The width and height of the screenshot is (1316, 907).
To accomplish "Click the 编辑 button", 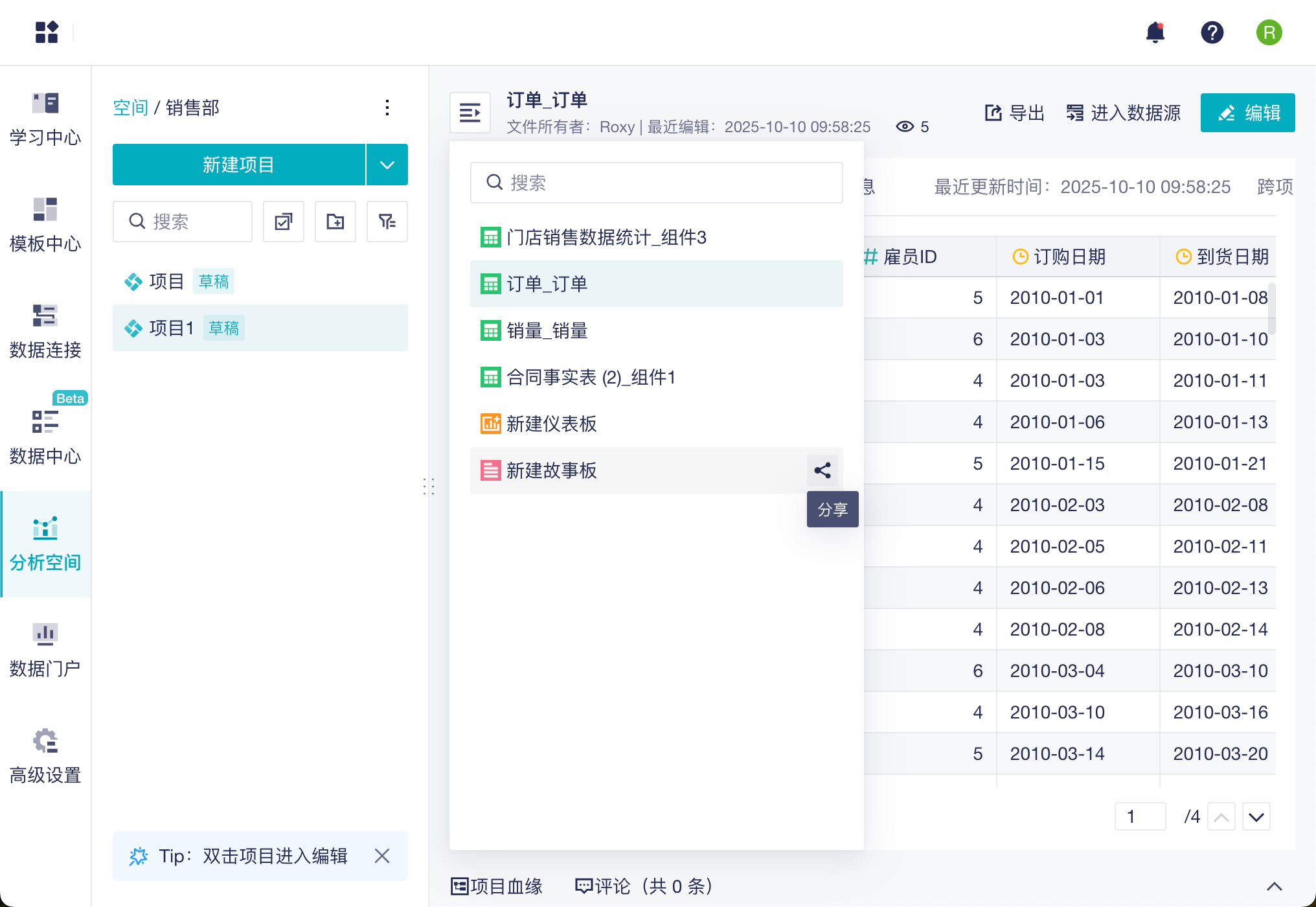I will 1247,113.
